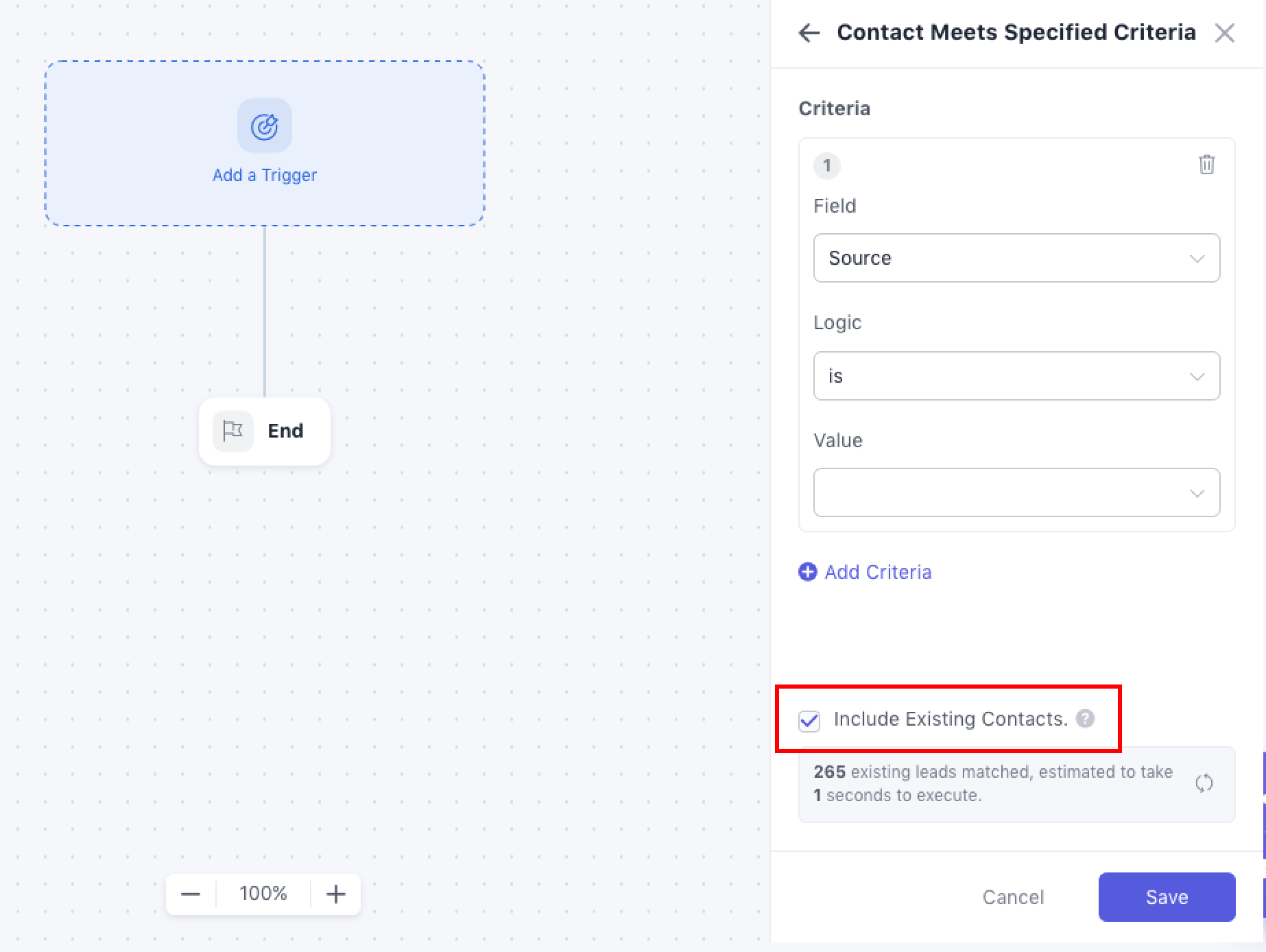Image resolution: width=1266 pixels, height=952 pixels.
Task: Go back using the arrow icon
Action: [x=809, y=33]
